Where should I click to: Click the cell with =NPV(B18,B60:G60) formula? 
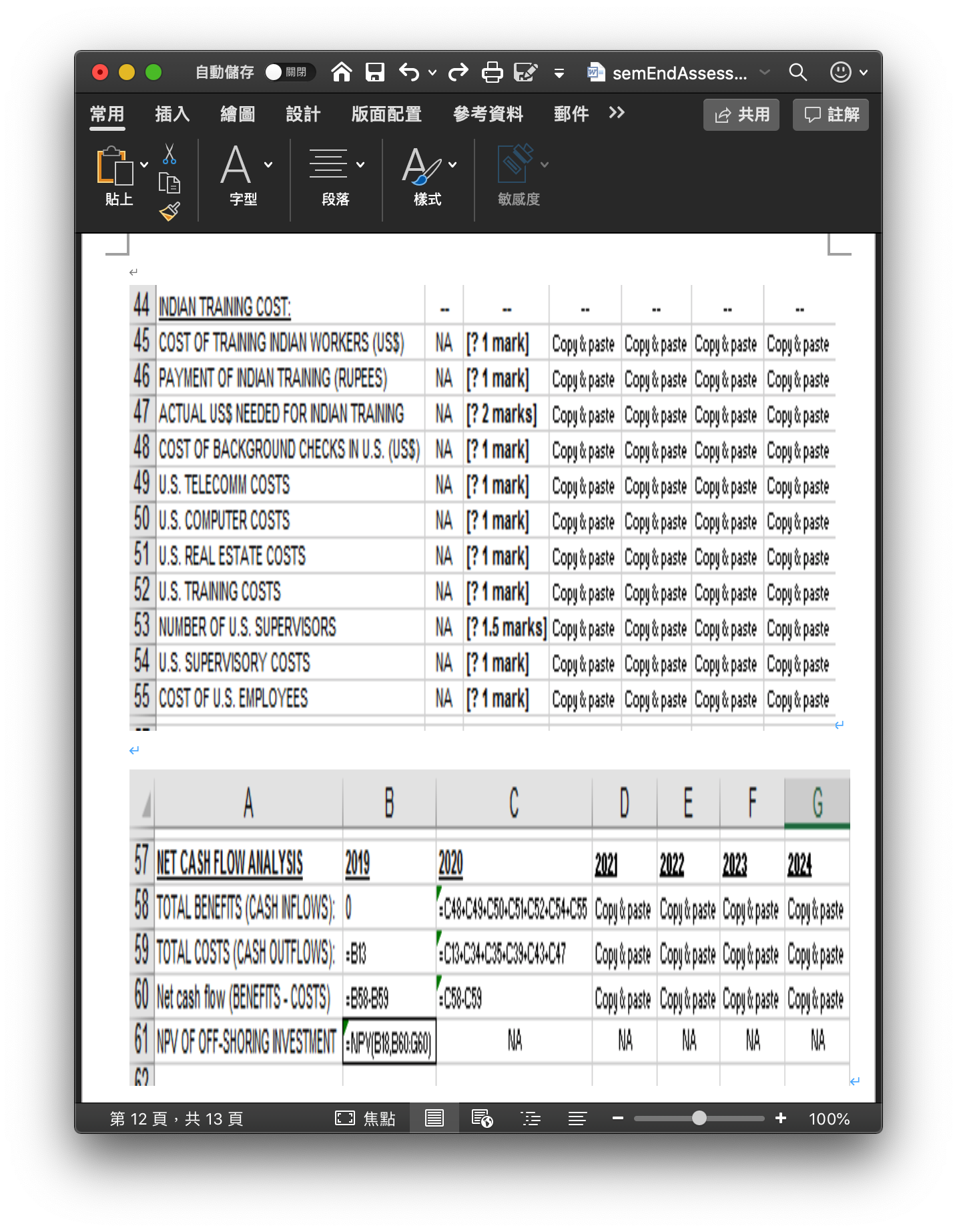coord(389,1042)
